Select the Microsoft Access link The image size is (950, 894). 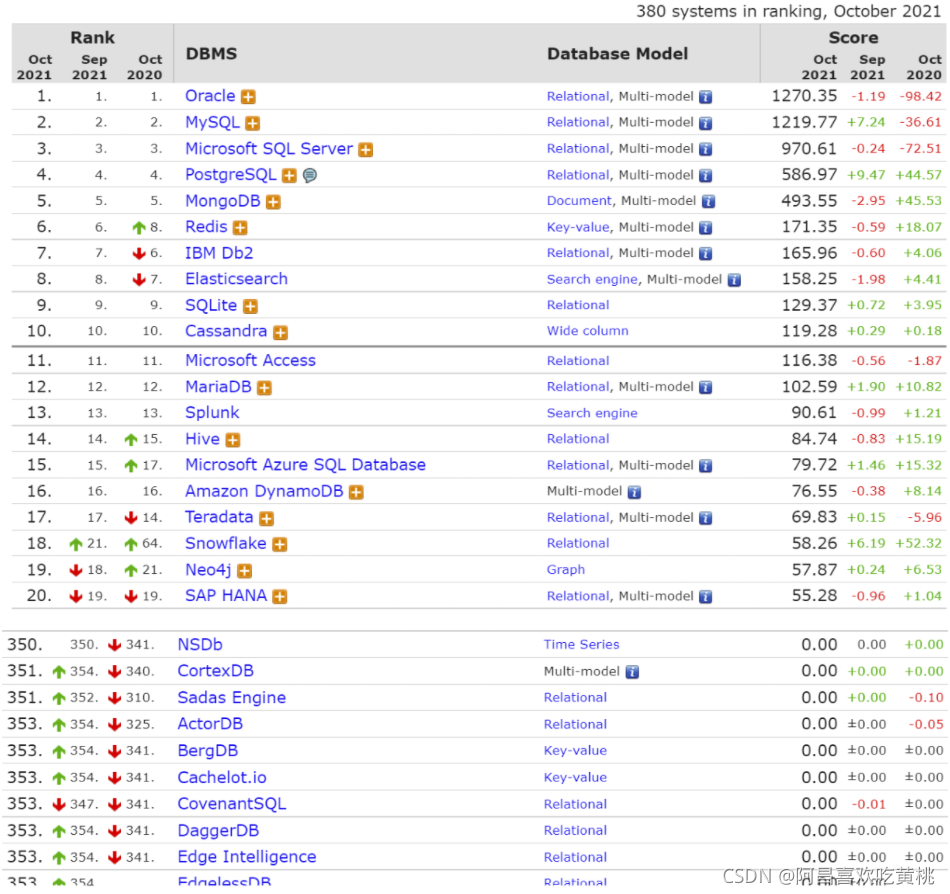pos(250,360)
